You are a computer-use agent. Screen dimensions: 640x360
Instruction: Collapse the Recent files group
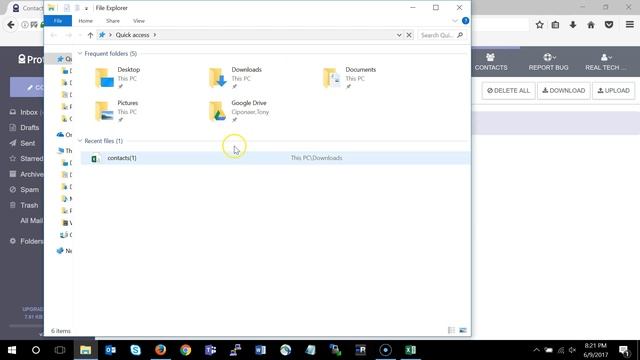[80, 141]
